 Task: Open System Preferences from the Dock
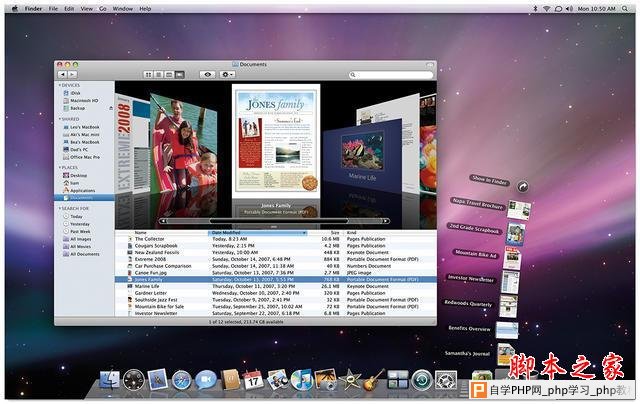coord(446,380)
